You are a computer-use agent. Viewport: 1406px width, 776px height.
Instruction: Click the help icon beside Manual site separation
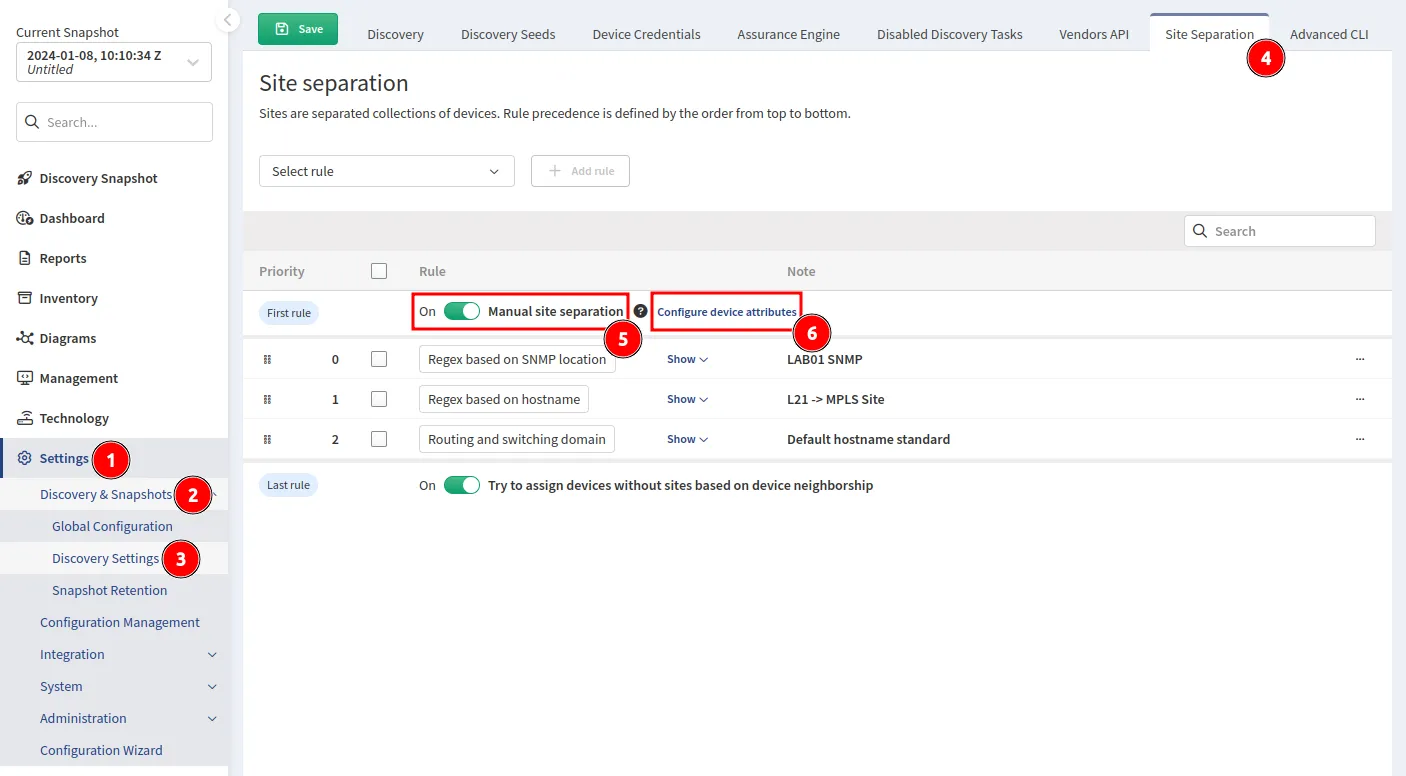pyautogui.click(x=639, y=310)
